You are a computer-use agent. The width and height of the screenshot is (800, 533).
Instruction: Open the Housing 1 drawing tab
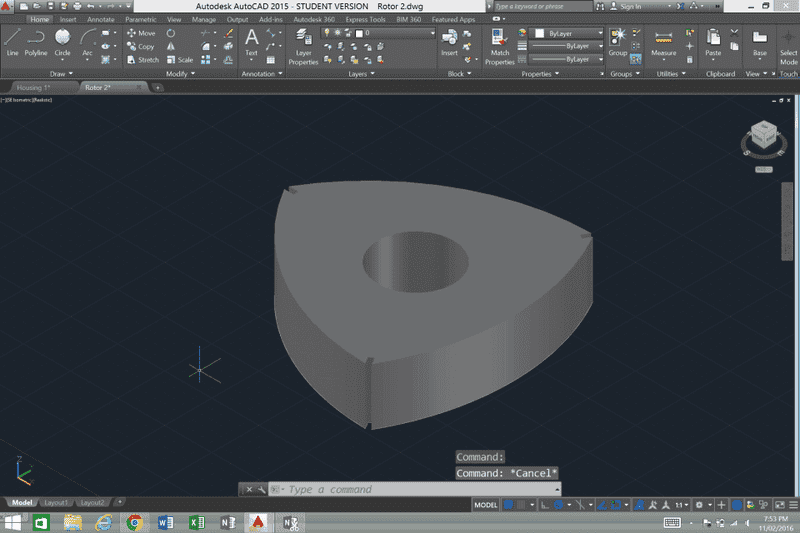coord(34,88)
